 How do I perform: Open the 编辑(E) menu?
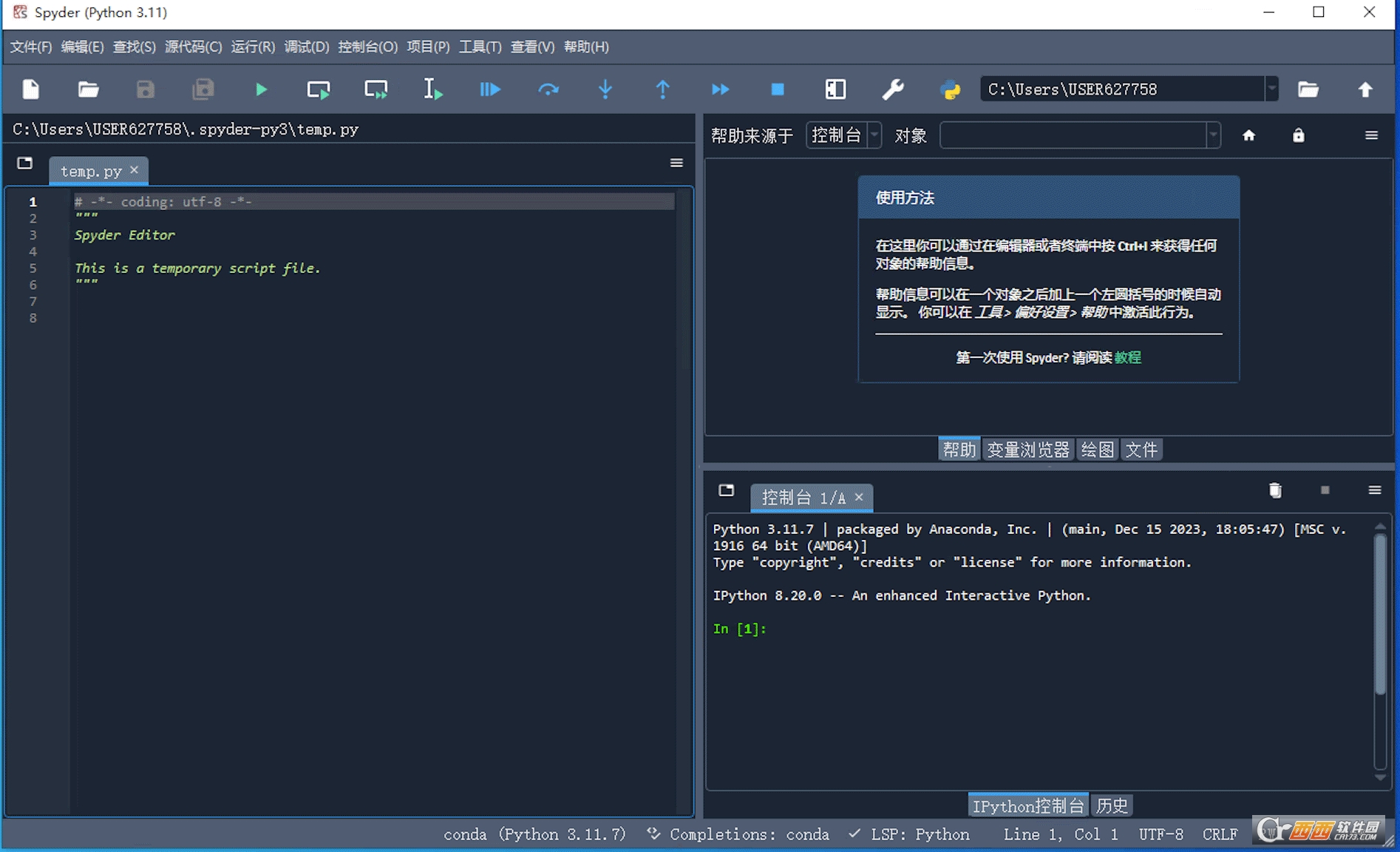[82, 47]
